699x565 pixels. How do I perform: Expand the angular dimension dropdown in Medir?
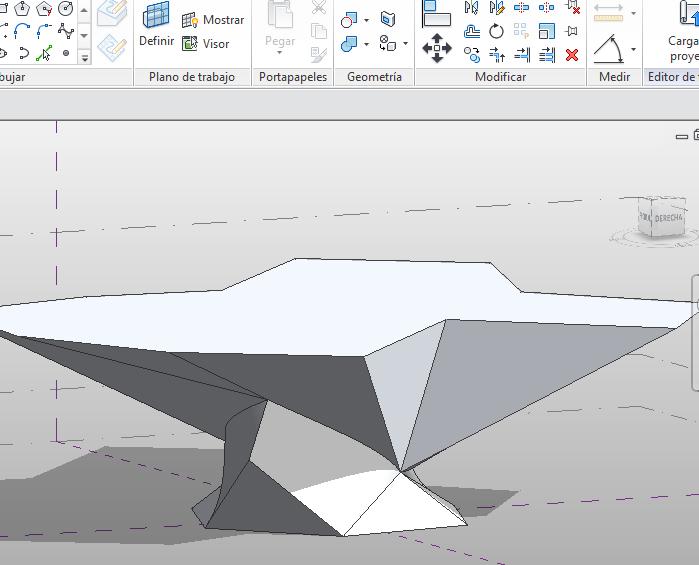tap(633, 48)
